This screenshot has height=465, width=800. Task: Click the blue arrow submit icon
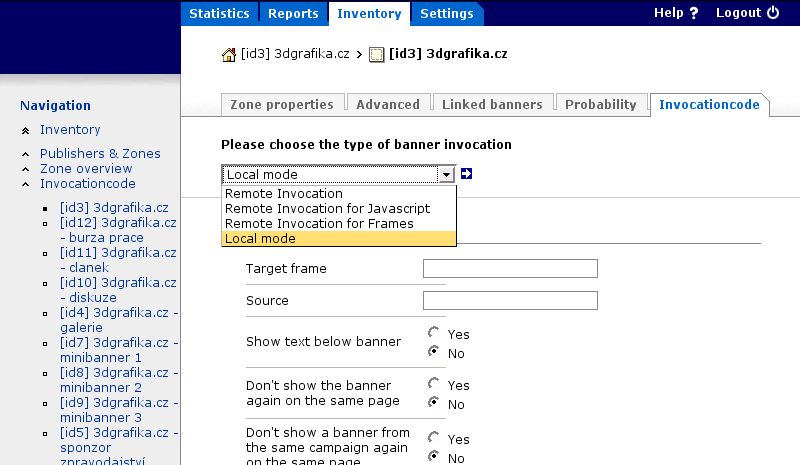(466, 174)
